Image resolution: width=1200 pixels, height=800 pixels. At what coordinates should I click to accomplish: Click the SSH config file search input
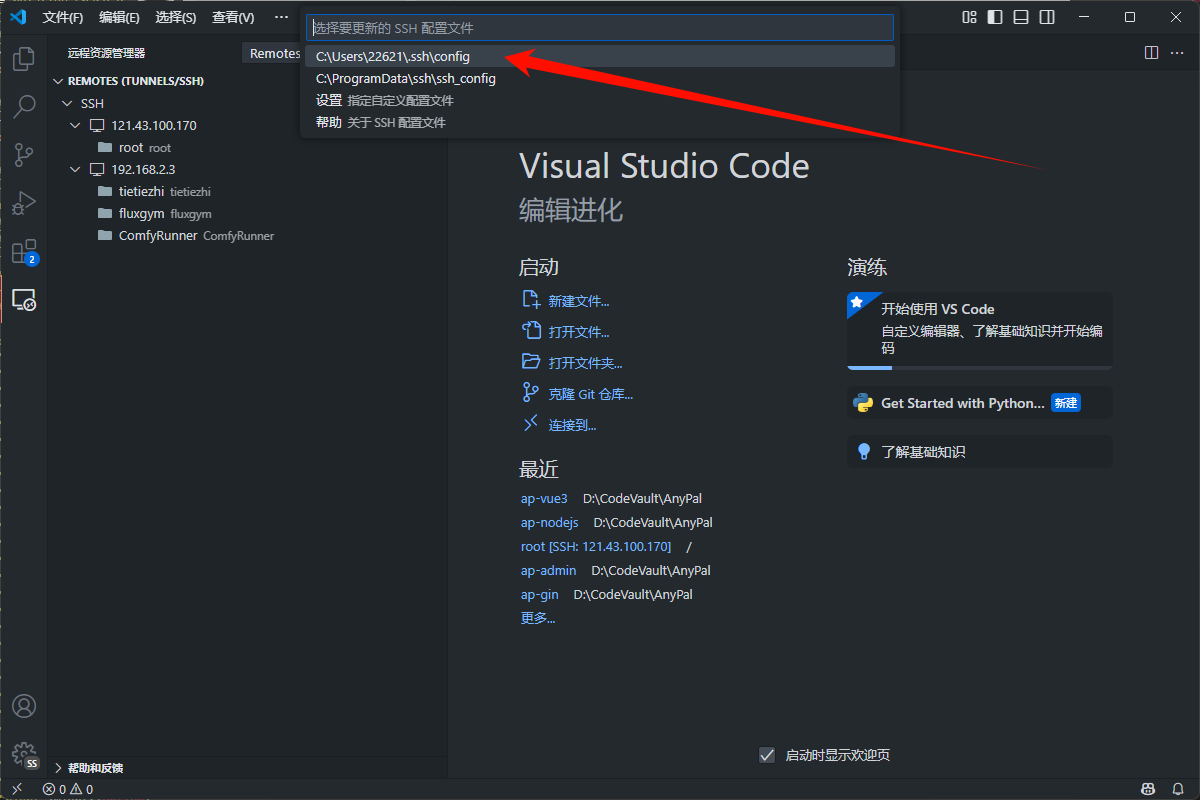pyautogui.click(x=600, y=28)
